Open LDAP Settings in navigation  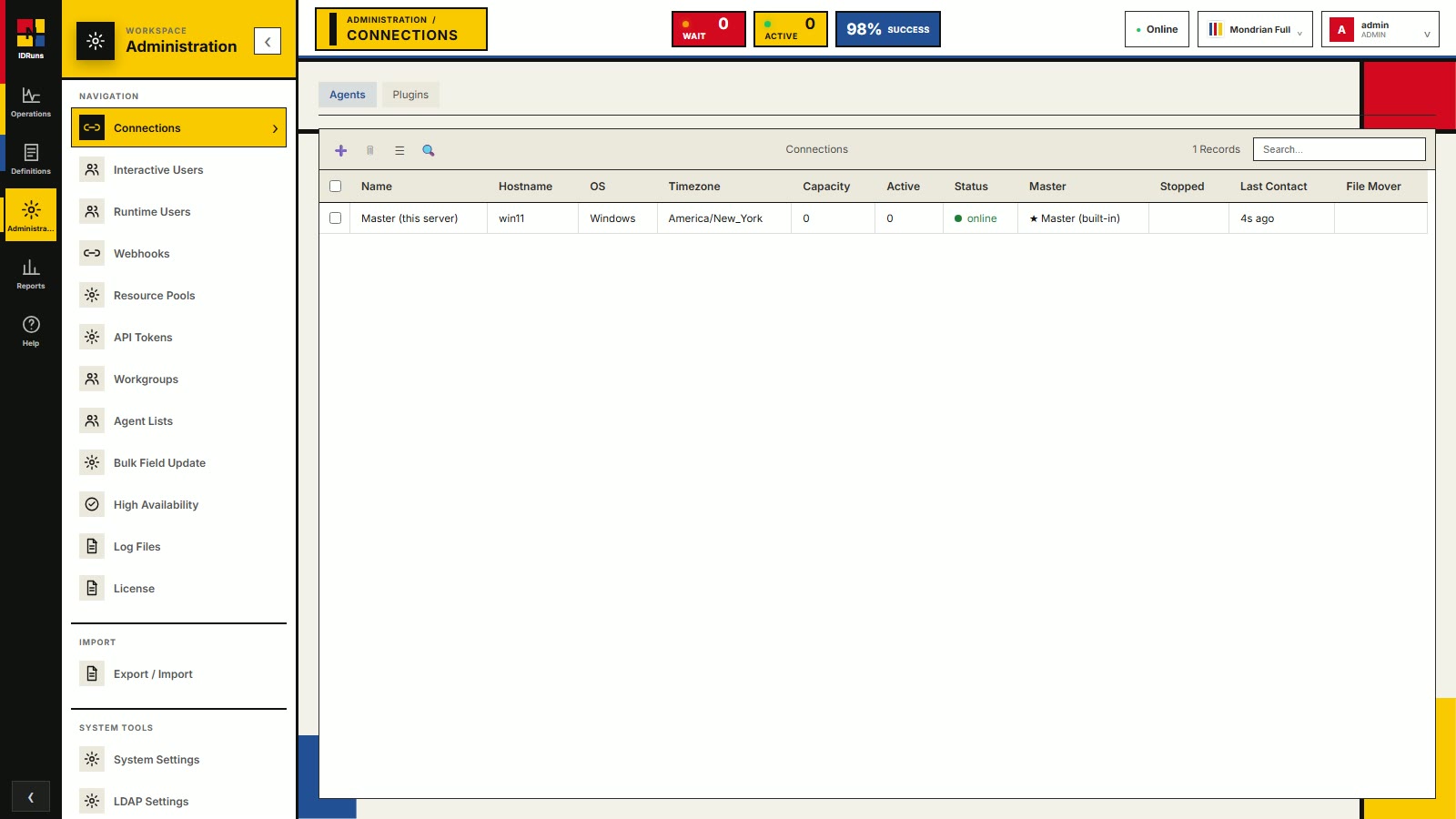[x=178, y=801]
